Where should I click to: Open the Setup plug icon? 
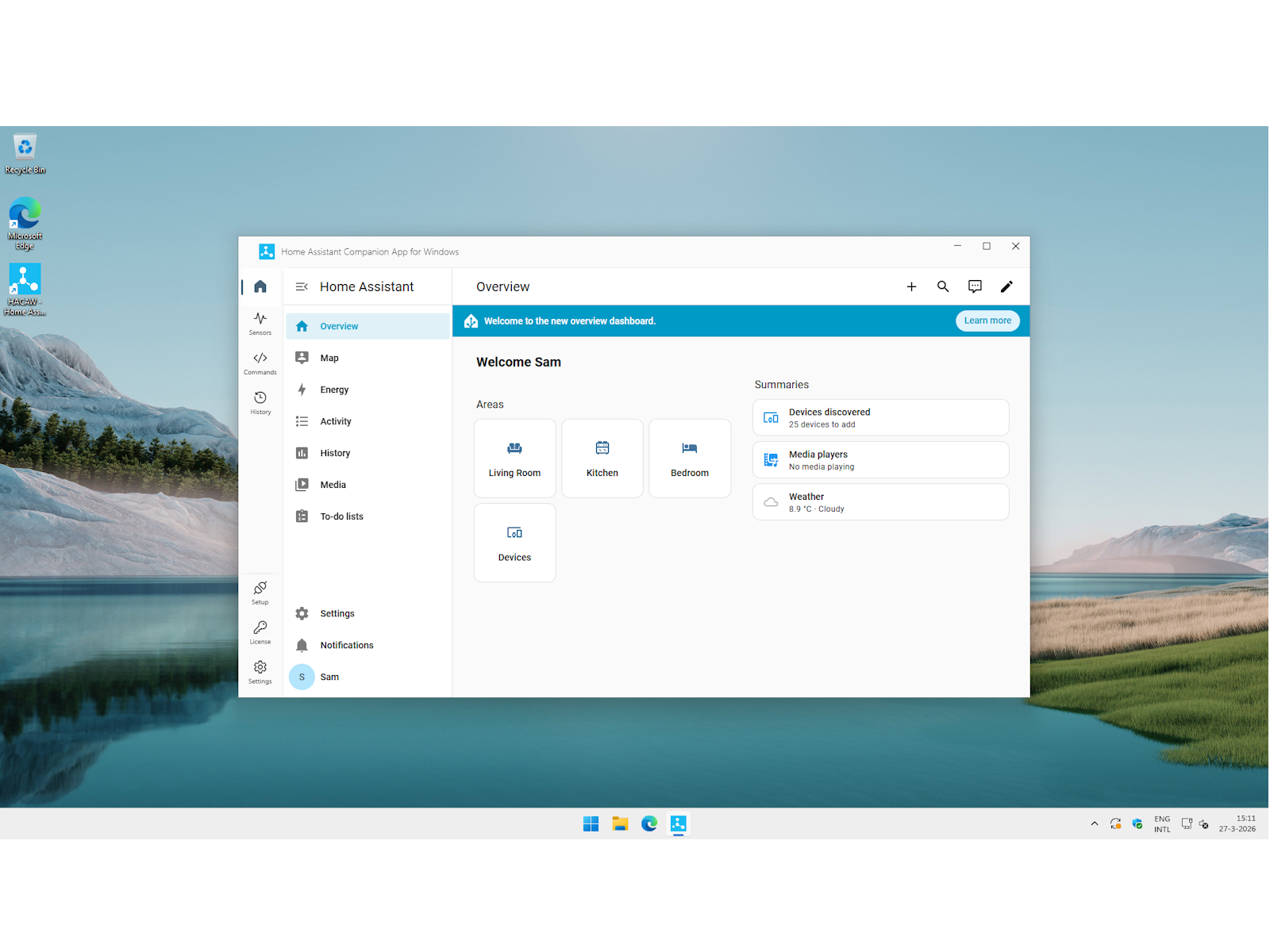(260, 593)
